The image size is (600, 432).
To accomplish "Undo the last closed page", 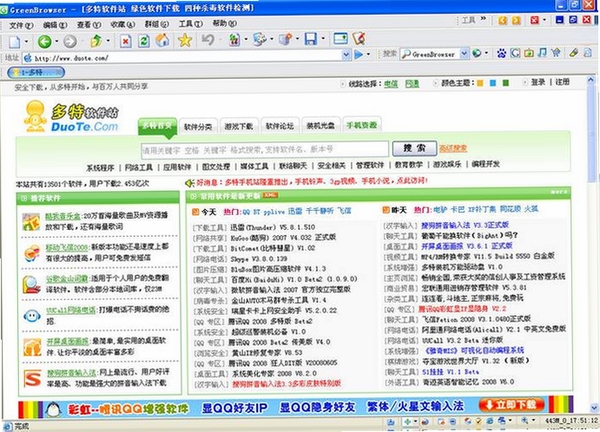I will point(208,40).
